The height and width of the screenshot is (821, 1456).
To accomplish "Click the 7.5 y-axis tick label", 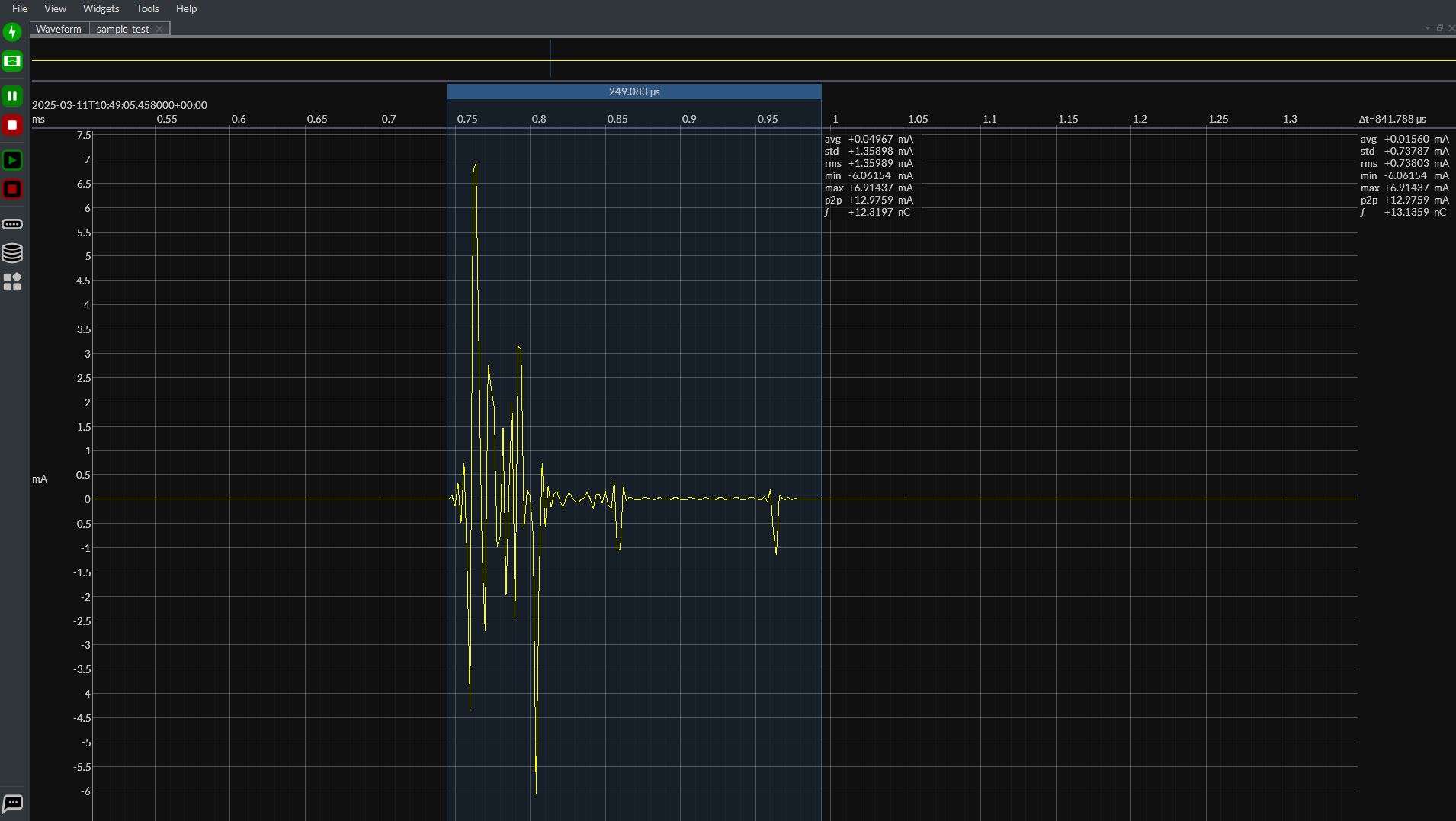I will click(84, 135).
